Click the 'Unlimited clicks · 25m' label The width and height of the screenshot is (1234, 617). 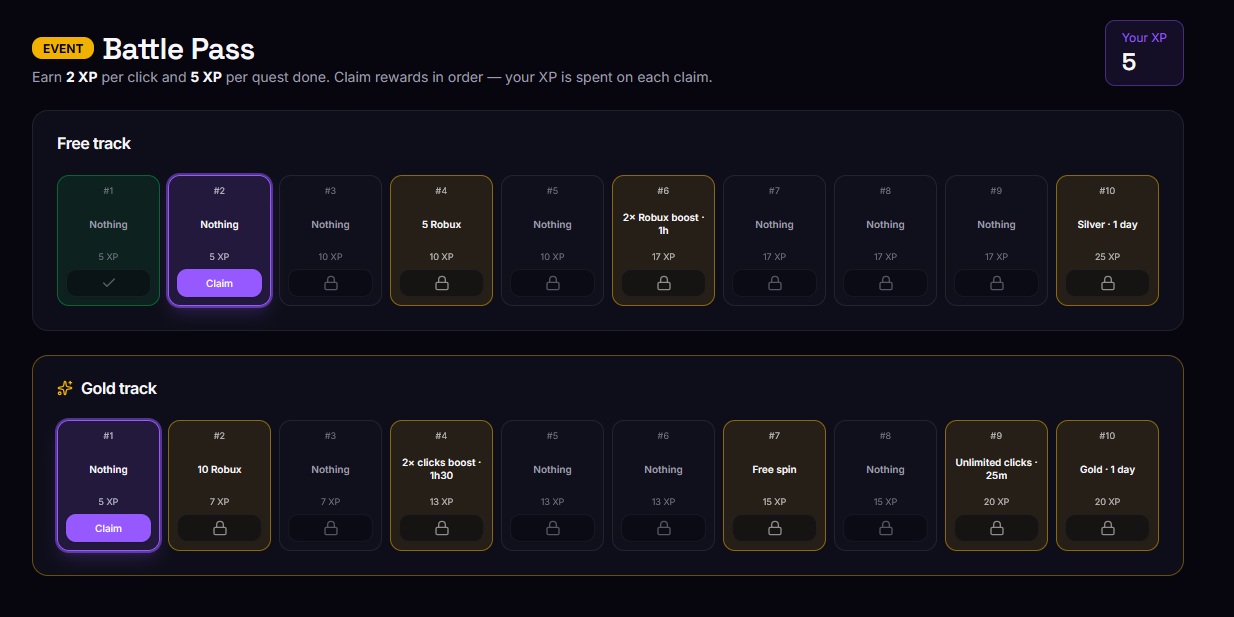[x=996, y=469]
